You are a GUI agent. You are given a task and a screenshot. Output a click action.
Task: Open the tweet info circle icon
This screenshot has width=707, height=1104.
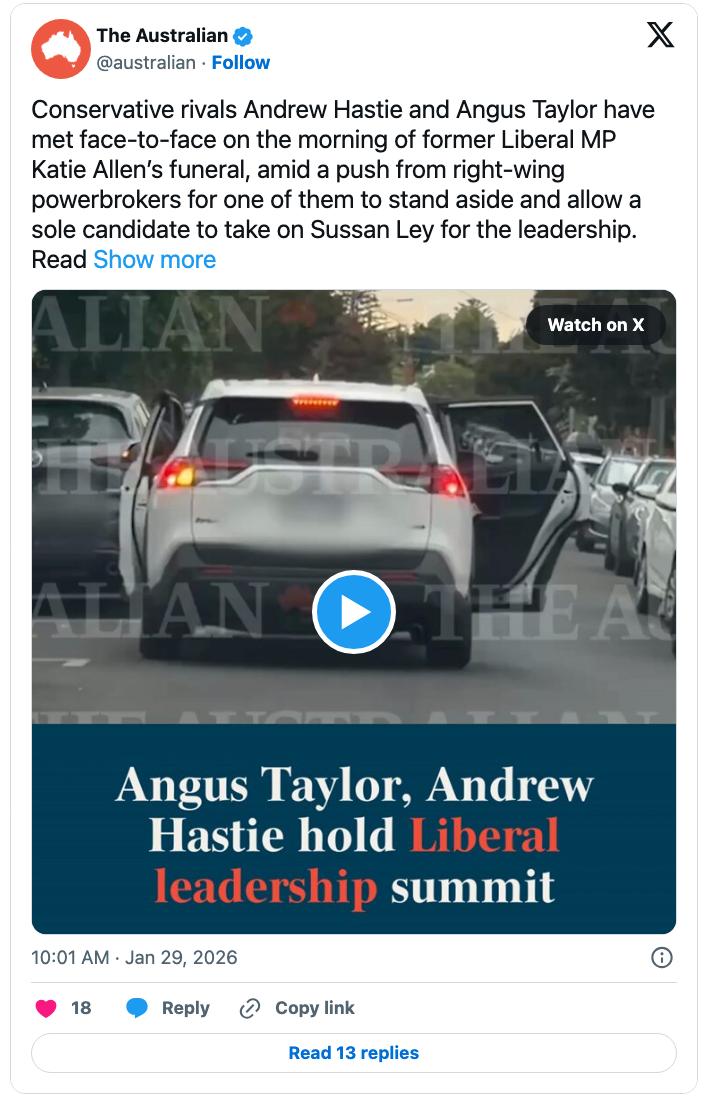pos(662,958)
